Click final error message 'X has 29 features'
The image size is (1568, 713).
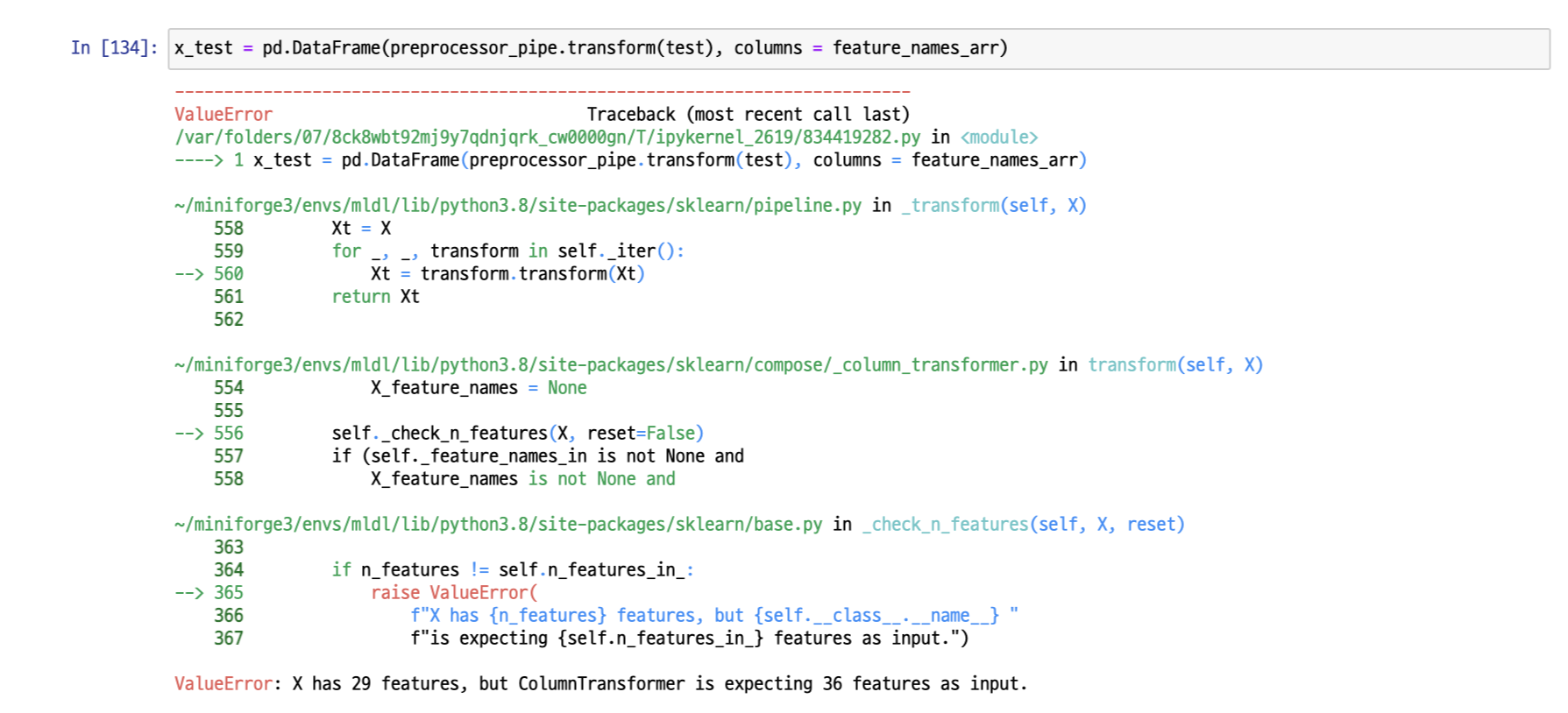[600, 684]
